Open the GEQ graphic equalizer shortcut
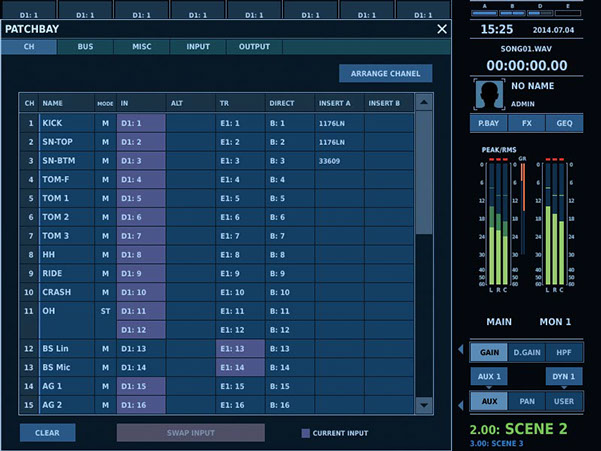Image resolution: width=601 pixels, height=451 pixels. [564, 124]
